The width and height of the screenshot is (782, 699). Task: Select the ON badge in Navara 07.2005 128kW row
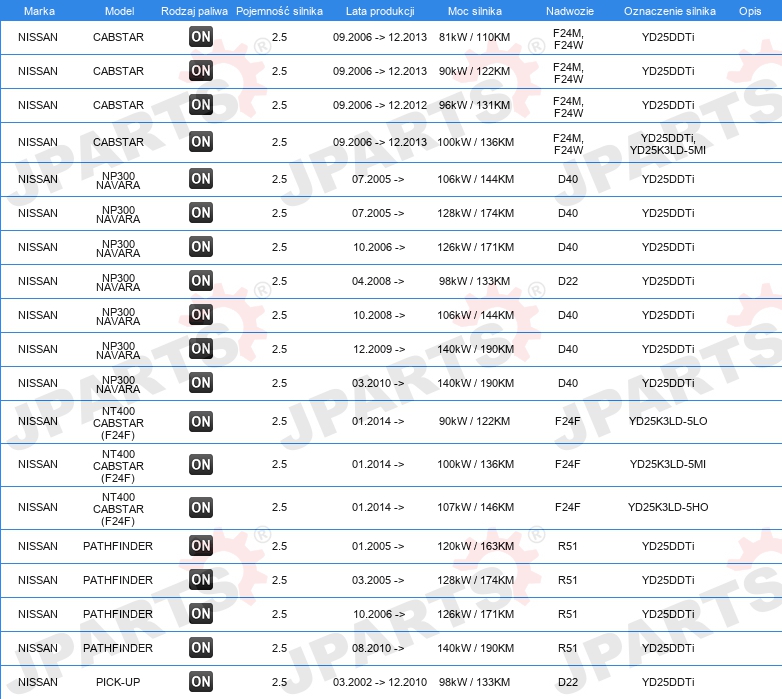[x=201, y=212]
